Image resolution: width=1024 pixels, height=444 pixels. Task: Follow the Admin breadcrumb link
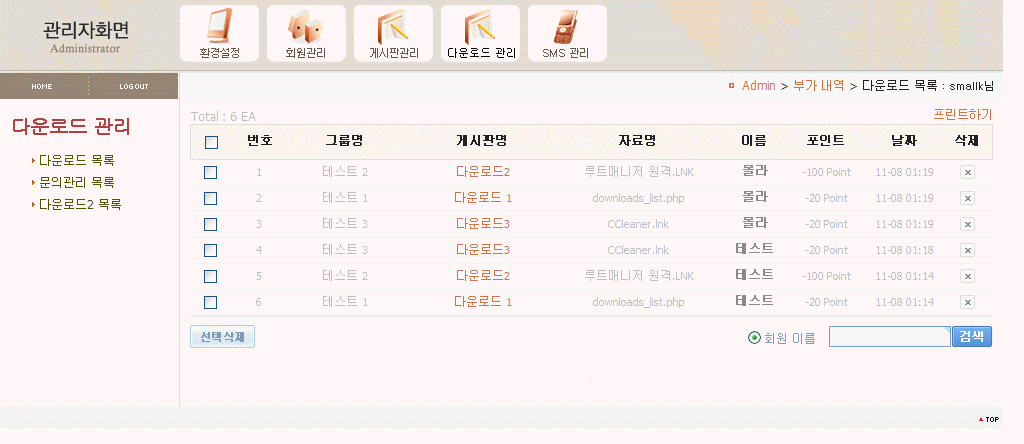[x=758, y=86]
